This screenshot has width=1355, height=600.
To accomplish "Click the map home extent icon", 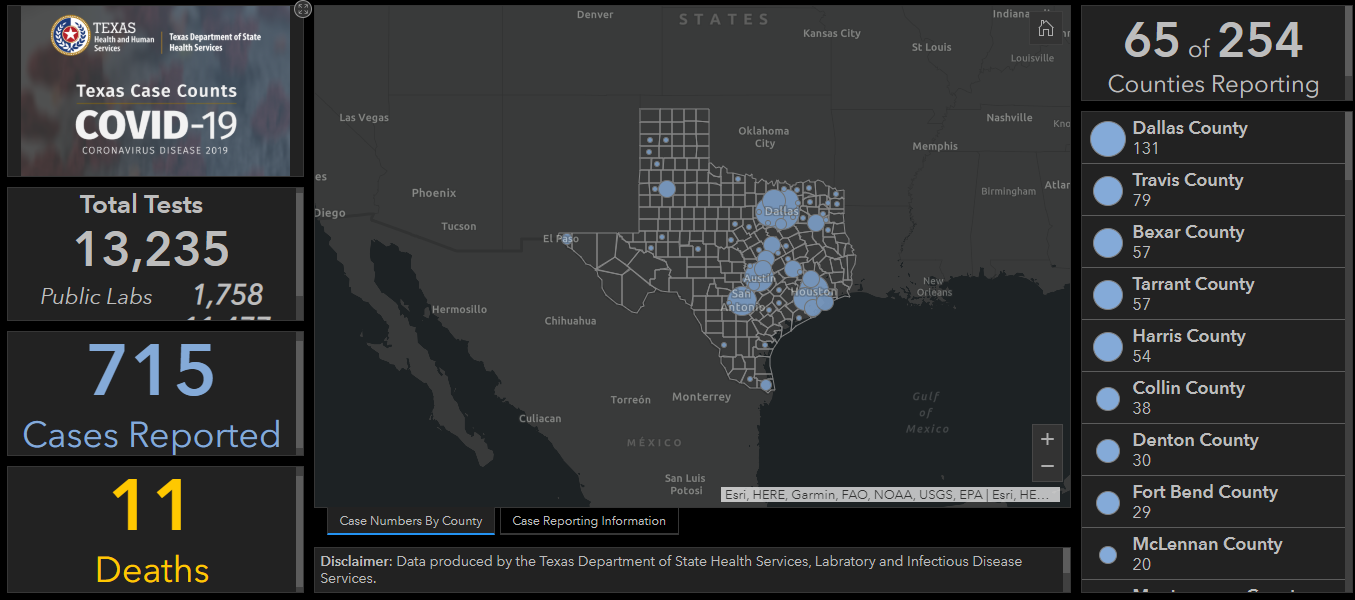I will tap(1046, 28).
